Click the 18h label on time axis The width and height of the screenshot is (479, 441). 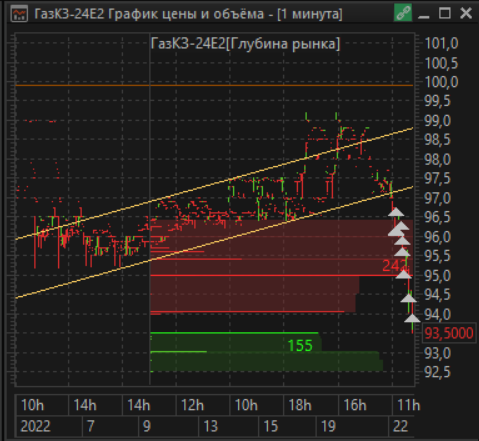300,405
